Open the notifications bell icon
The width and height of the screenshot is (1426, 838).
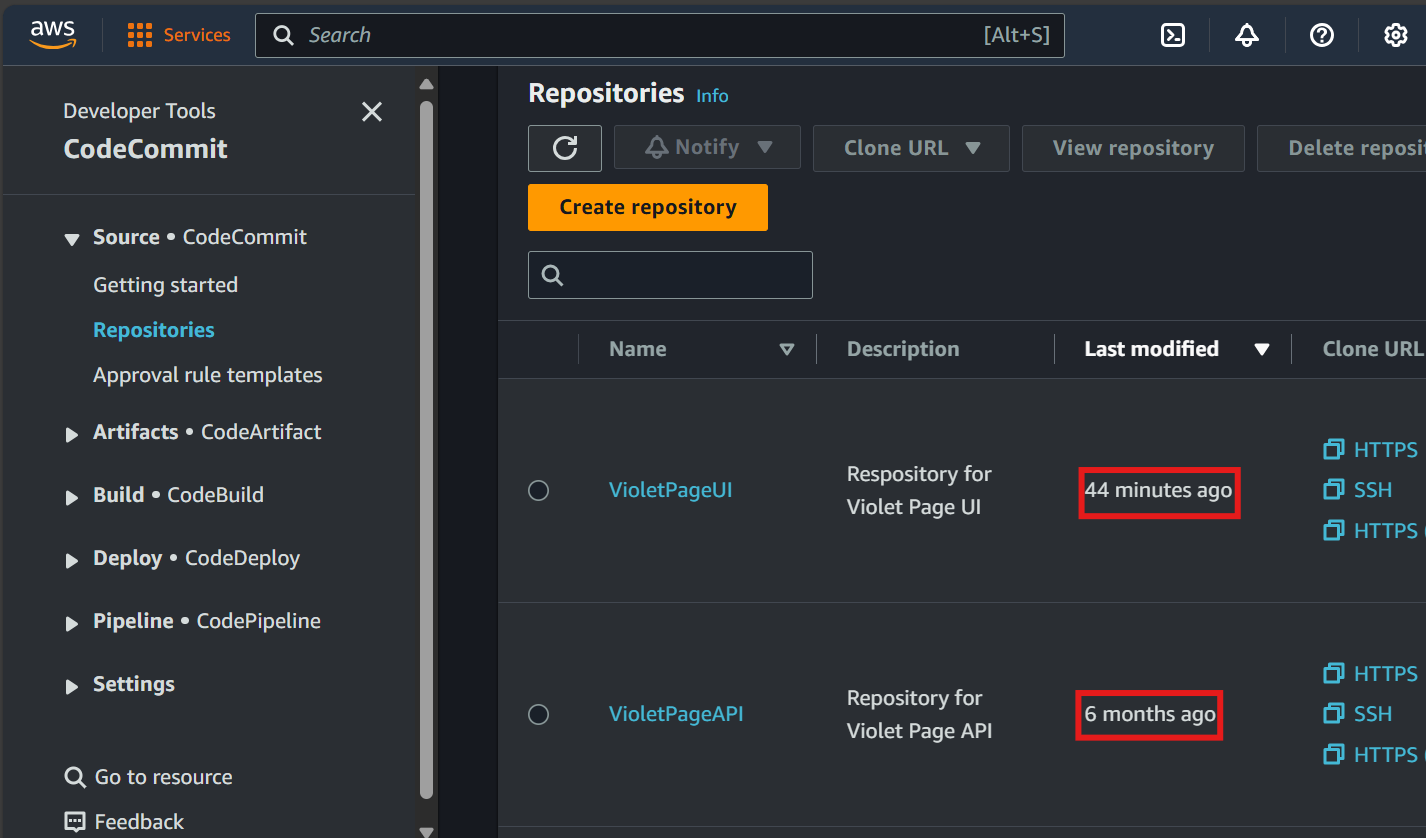pos(1247,35)
